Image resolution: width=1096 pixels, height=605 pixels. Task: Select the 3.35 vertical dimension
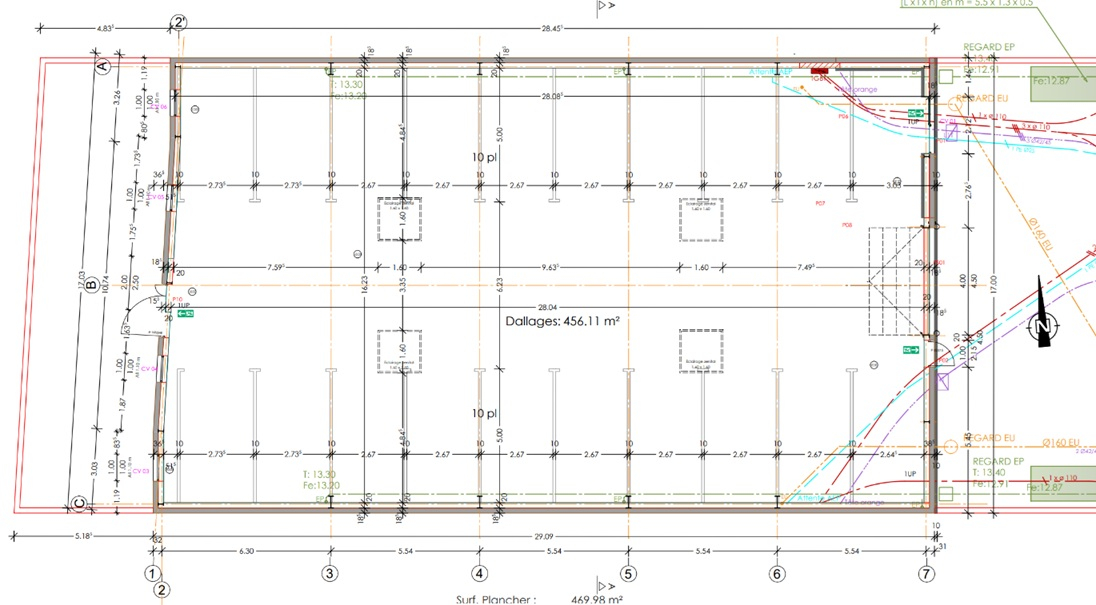pos(403,285)
